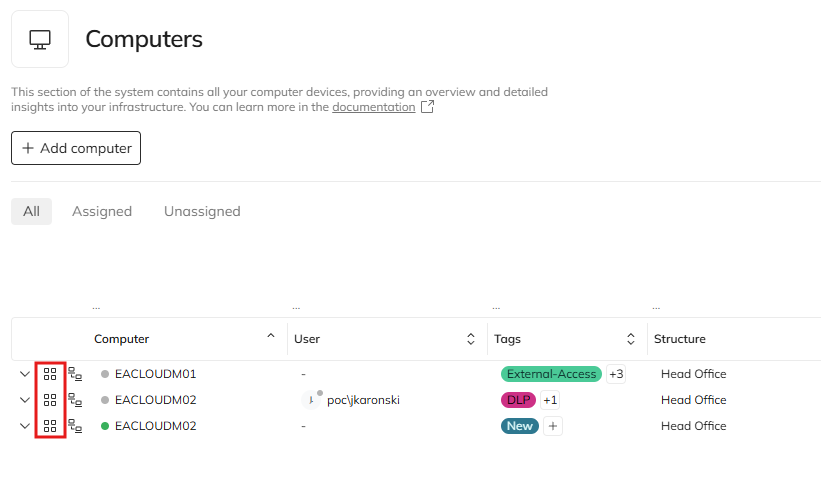This screenshot has height=498, width=821.
Task: Sort the Tags column
Action: 631,339
